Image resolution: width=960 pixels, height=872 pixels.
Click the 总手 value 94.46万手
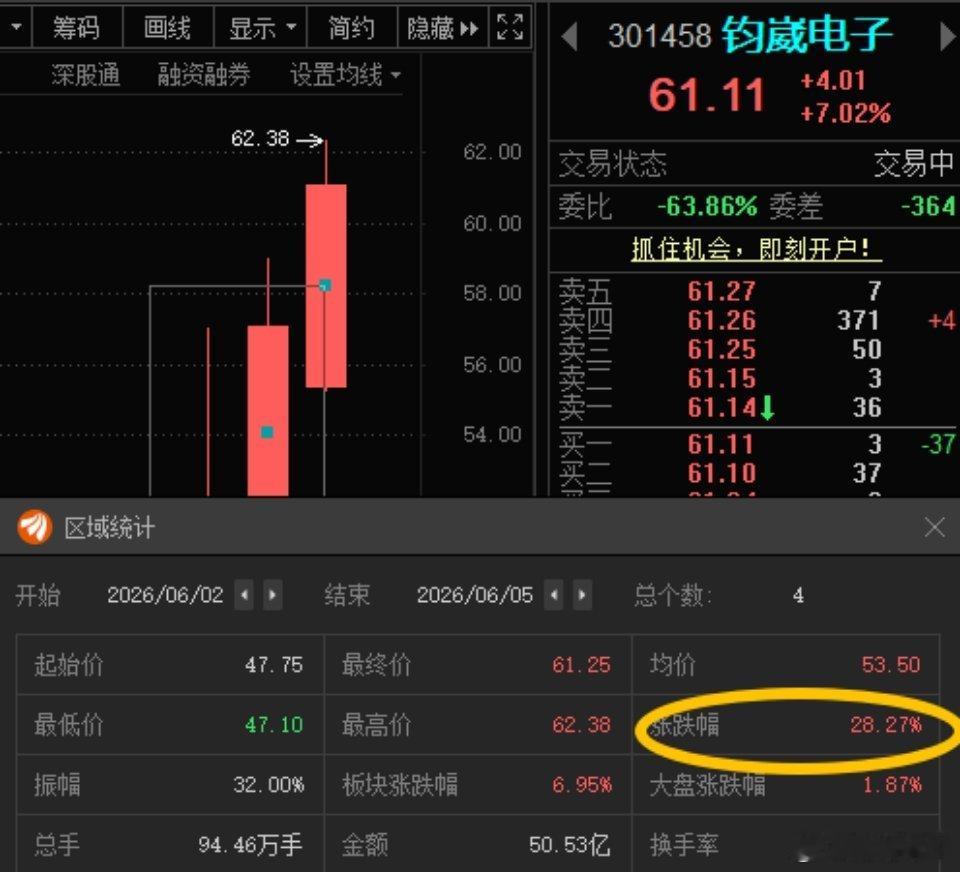tap(250, 844)
